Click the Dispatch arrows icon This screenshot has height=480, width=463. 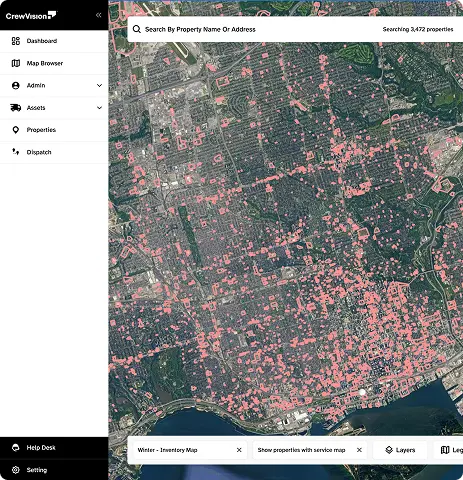[x=16, y=152]
